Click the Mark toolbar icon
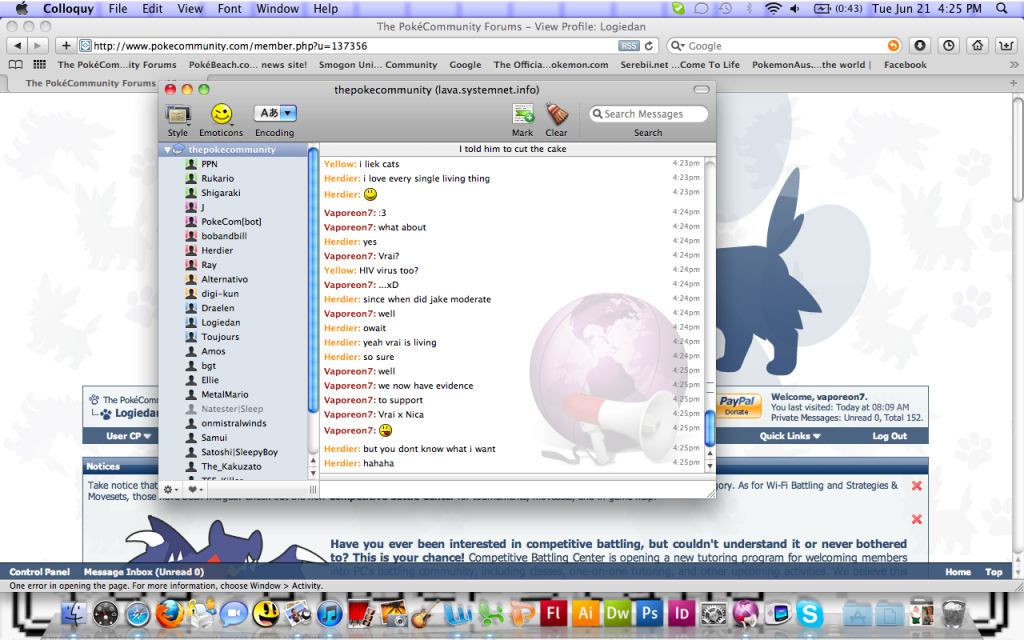The width and height of the screenshot is (1024, 640). (x=522, y=114)
